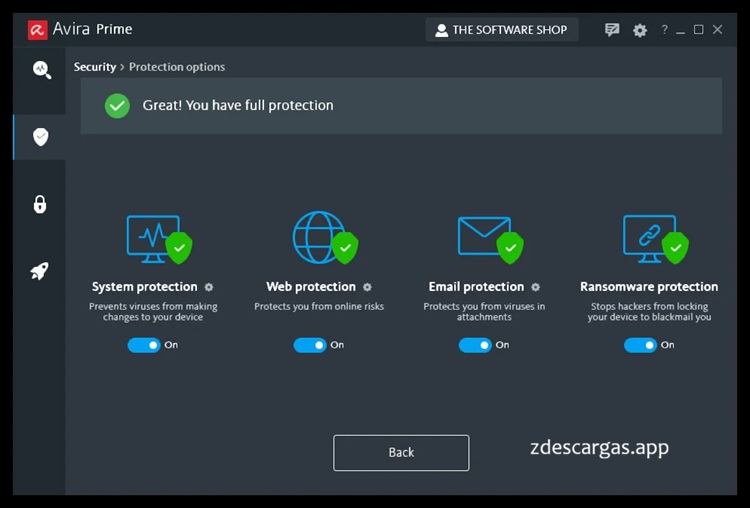Click the System protection heading
The height and width of the screenshot is (508, 750).
click(144, 287)
